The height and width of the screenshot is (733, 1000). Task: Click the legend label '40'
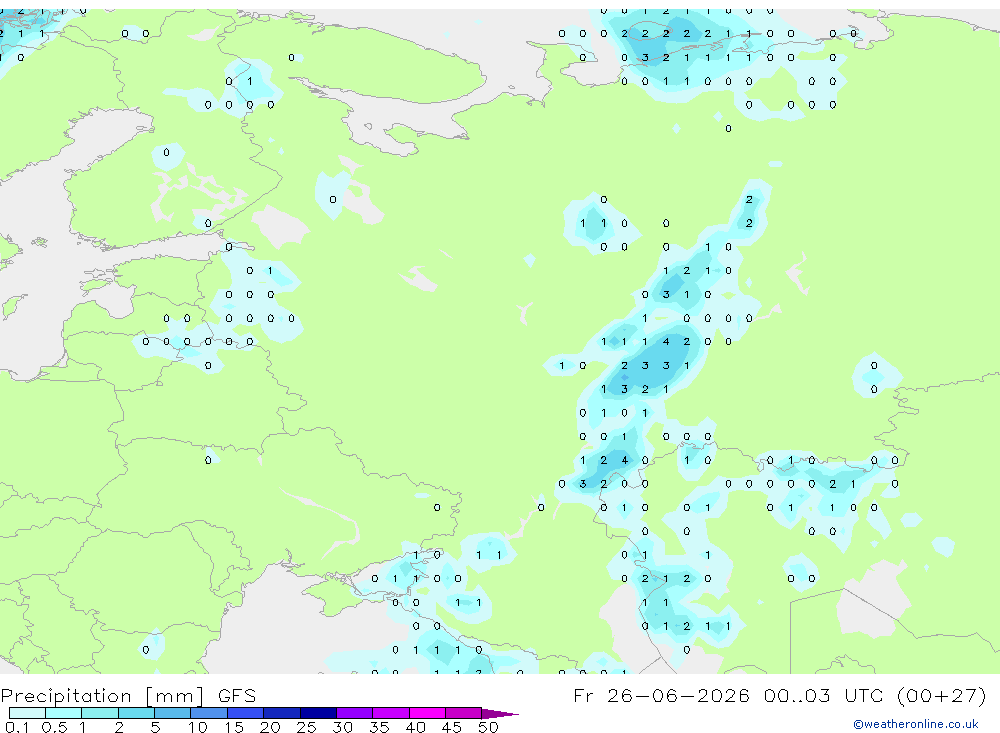(415, 727)
